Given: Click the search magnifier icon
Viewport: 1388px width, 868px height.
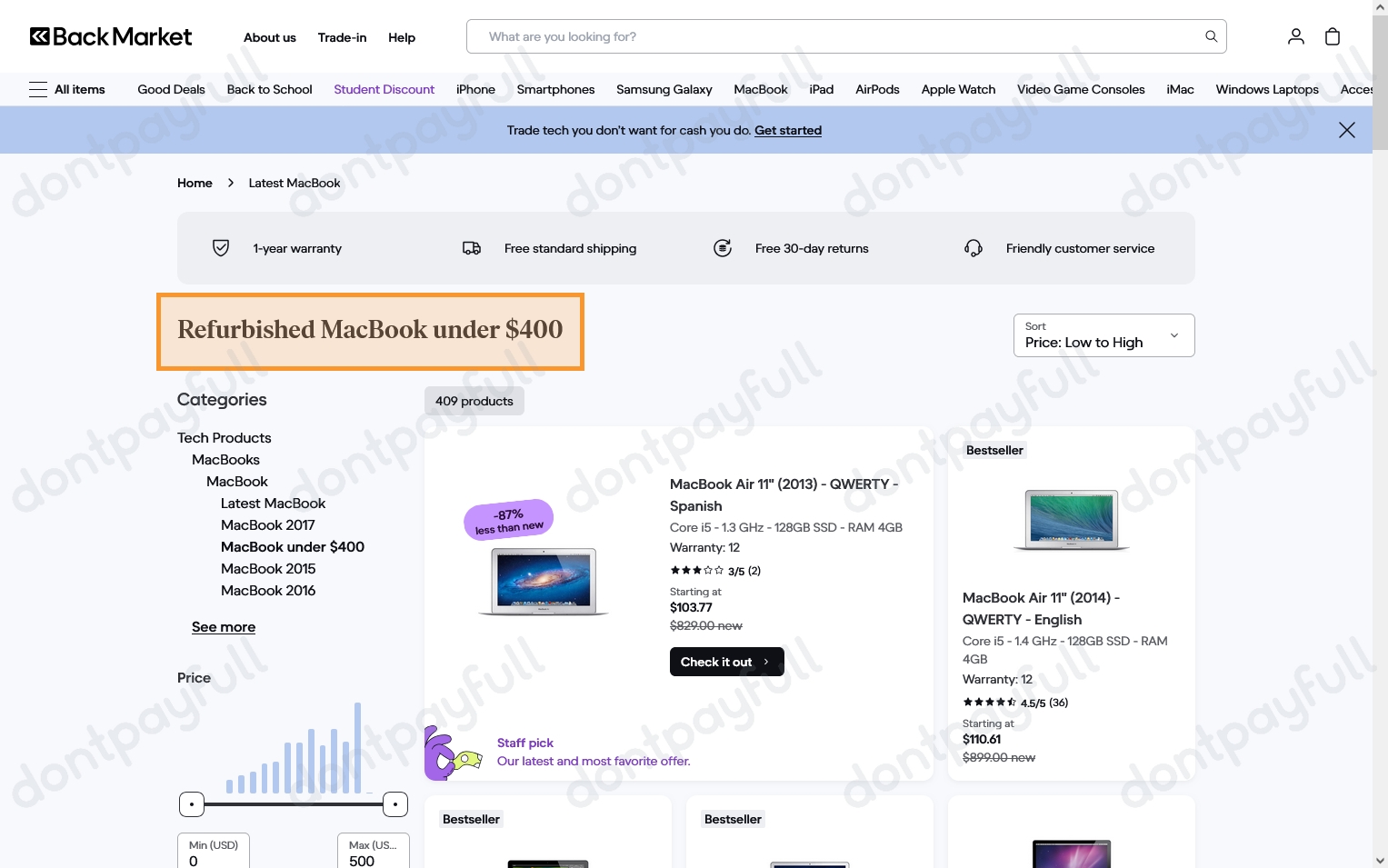Looking at the screenshot, I should (1211, 36).
